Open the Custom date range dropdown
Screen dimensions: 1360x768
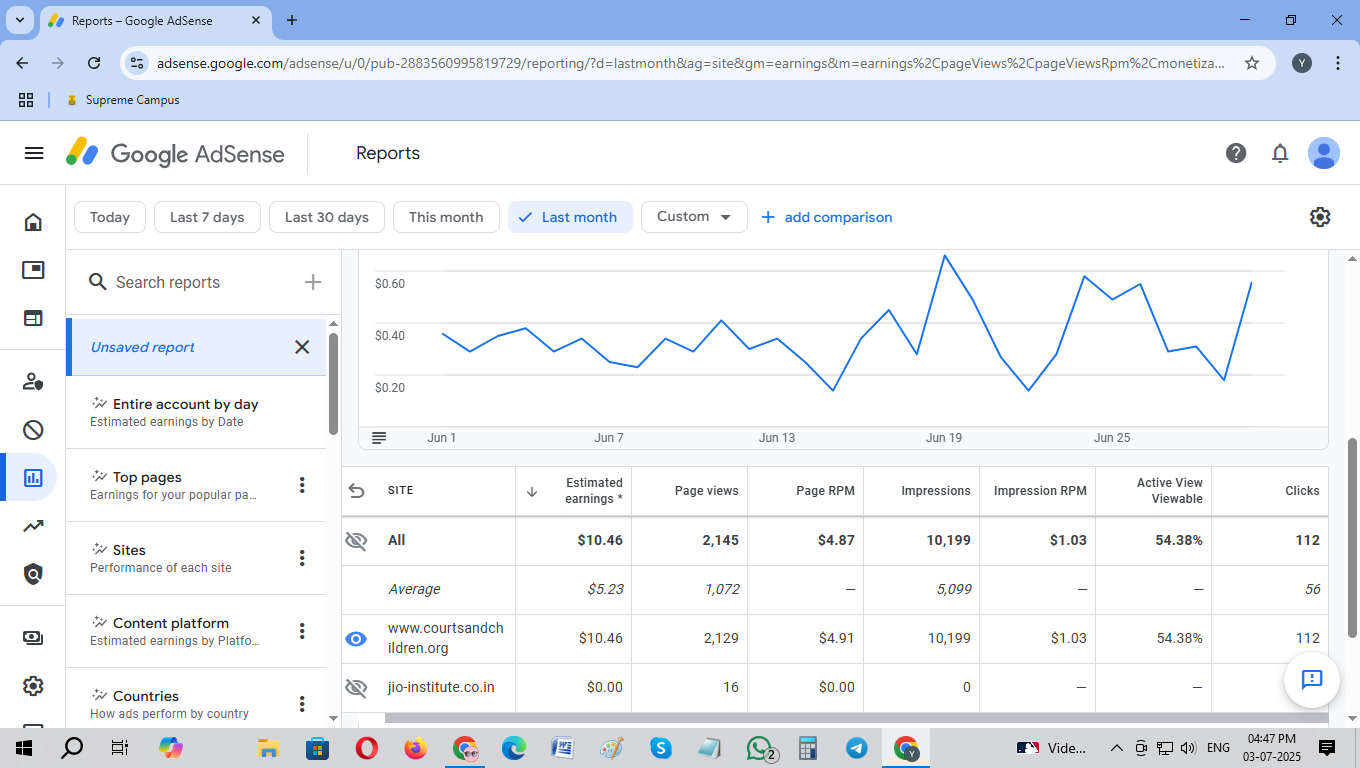pyautogui.click(x=694, y=217)
